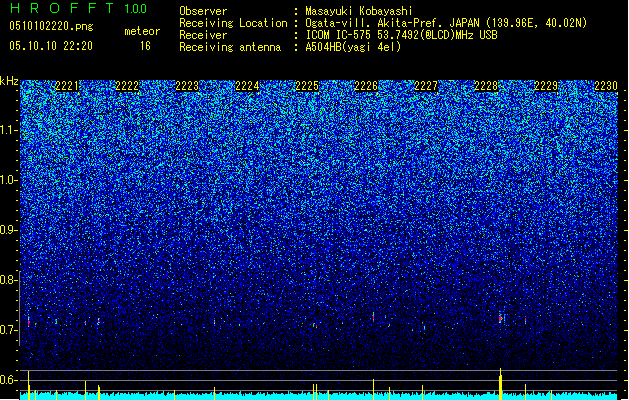Viewport: 629px width, 400px height.
Task: Click the 2228 time marker
Action: [x=486, y=86]
